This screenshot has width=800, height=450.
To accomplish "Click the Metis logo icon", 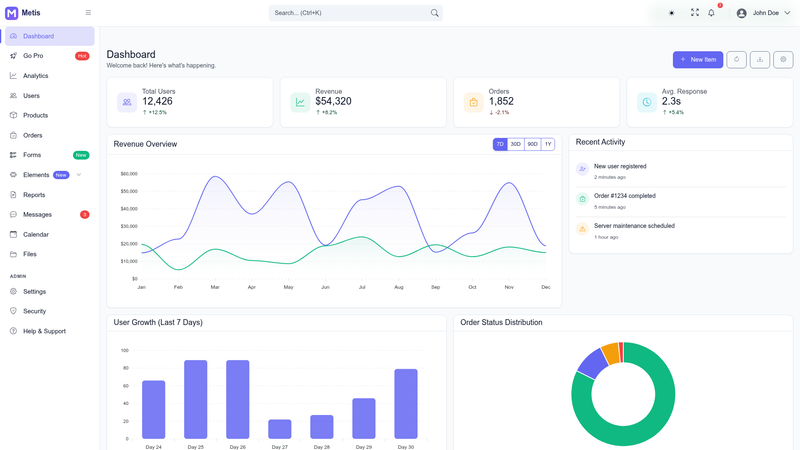I will [x=11, y=13].
